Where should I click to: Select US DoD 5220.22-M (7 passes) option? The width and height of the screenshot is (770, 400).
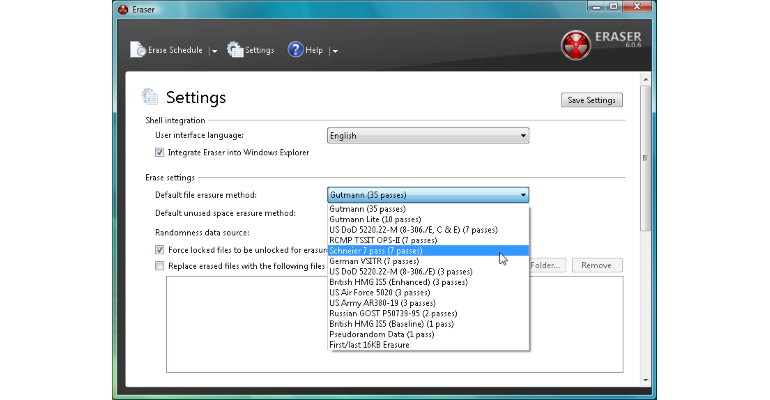(428, 230)
